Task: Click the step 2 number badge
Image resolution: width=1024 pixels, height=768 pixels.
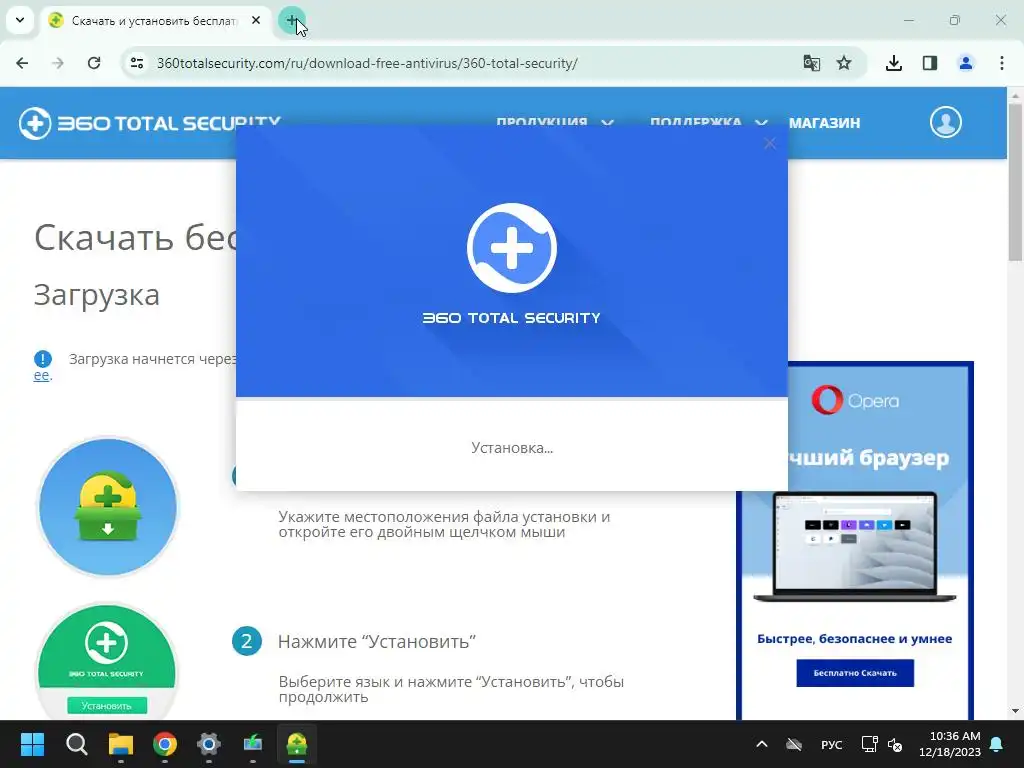Action: click(247, 641)
